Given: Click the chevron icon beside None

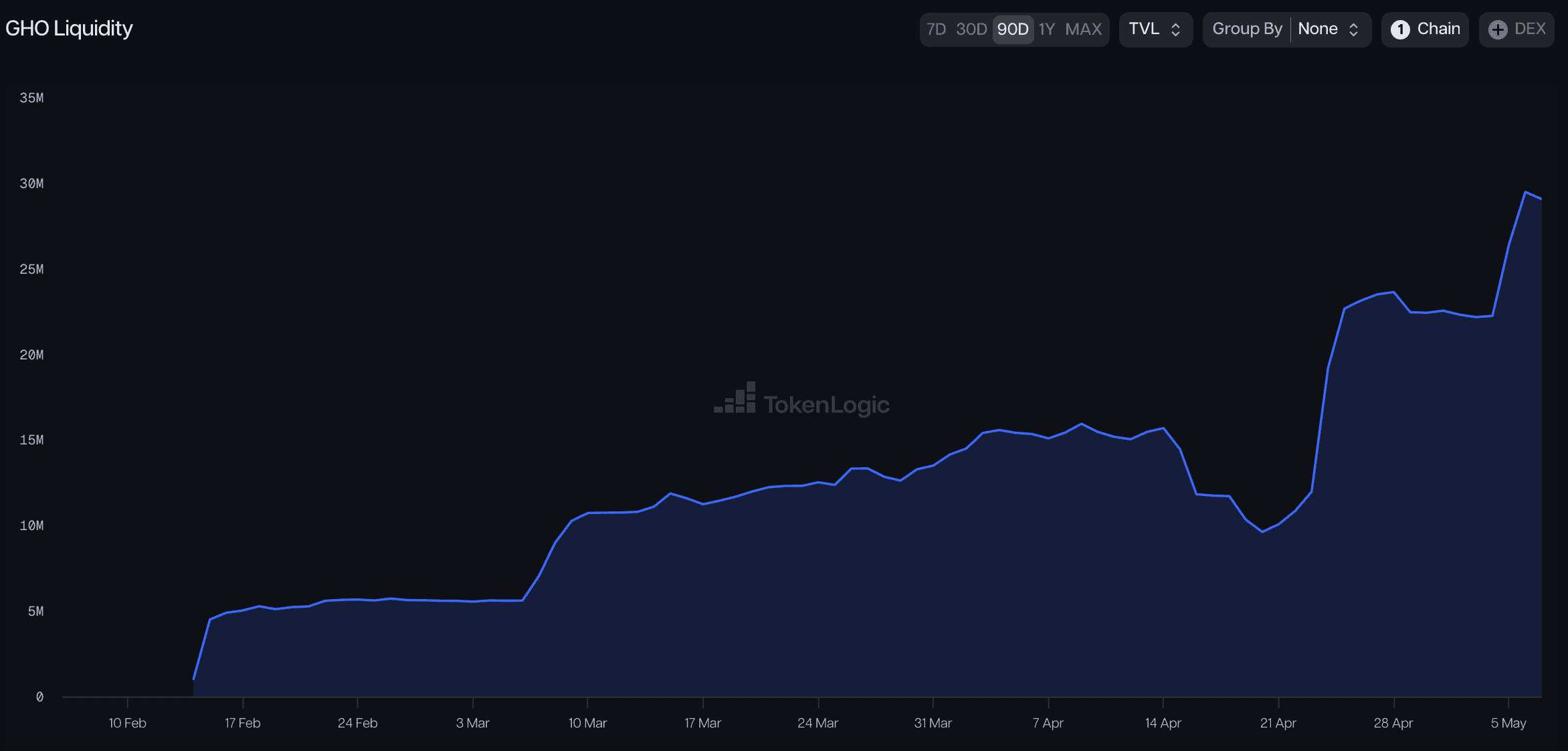Looking at the screenshot, I should 1353,29.
